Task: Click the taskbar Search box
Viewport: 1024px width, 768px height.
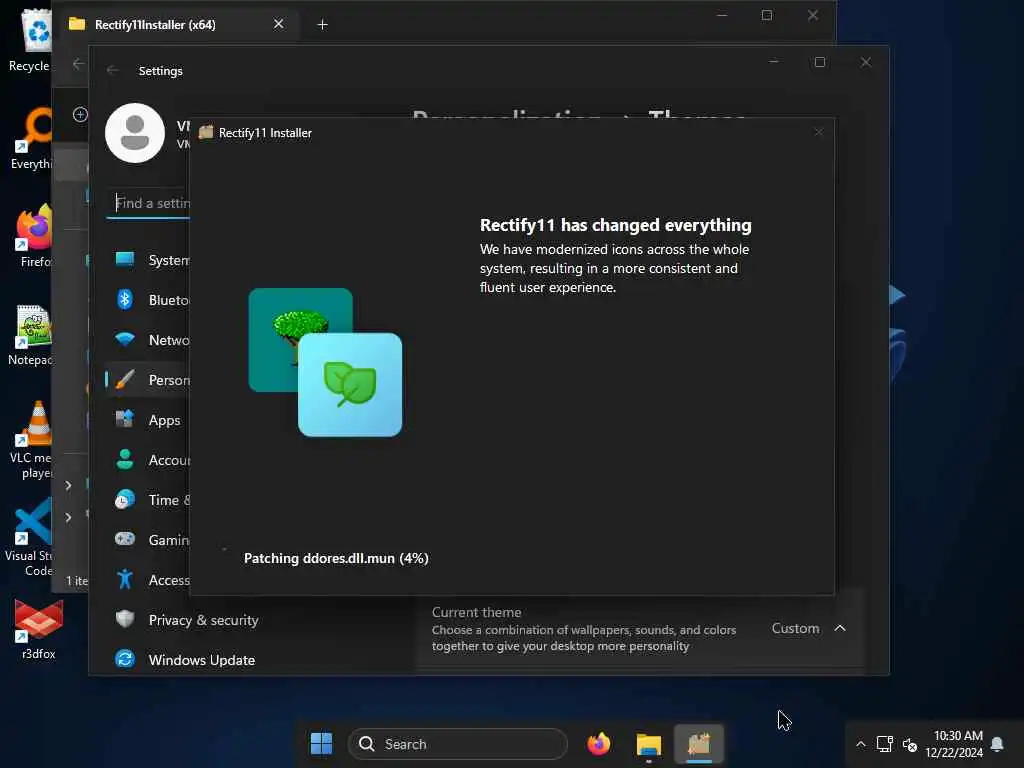Action: point(458,744)
